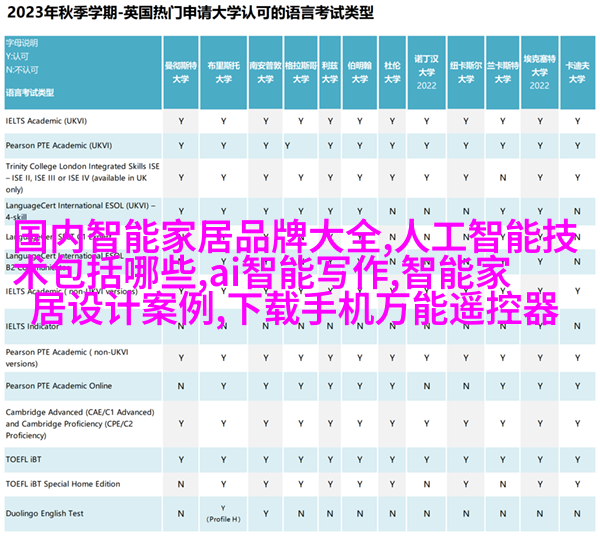600x536 pixels.
Task: Select Pearson PTE non-UKVI Y cell under 利兹大学
Action: point(330,358)
